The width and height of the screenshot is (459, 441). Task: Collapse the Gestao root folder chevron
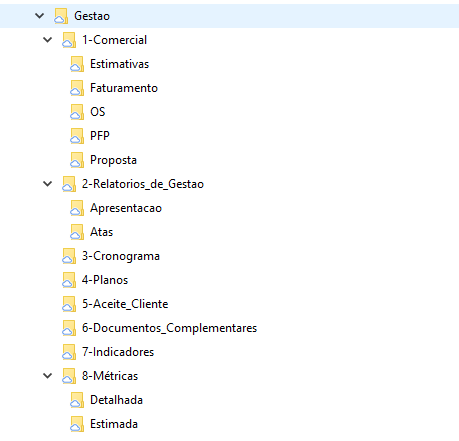click(x=40, y=16)
